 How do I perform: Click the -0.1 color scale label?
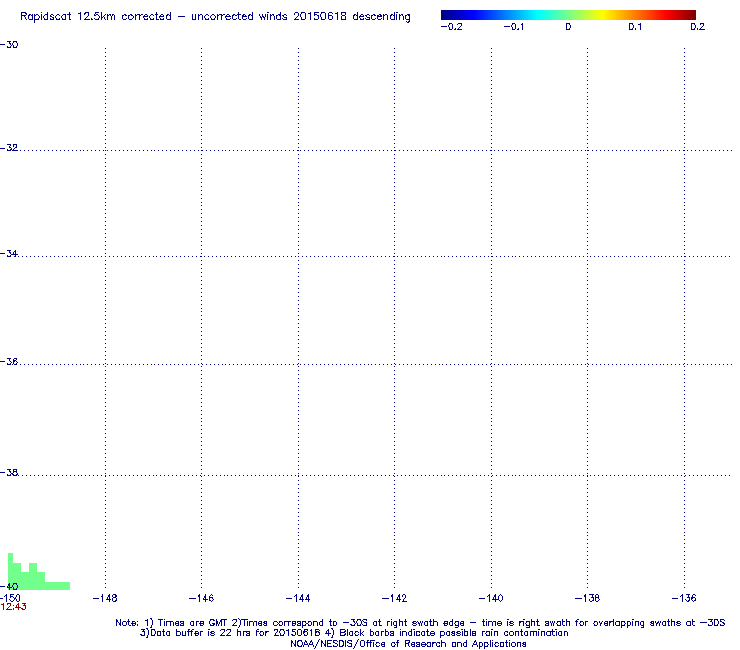point(514,27)
